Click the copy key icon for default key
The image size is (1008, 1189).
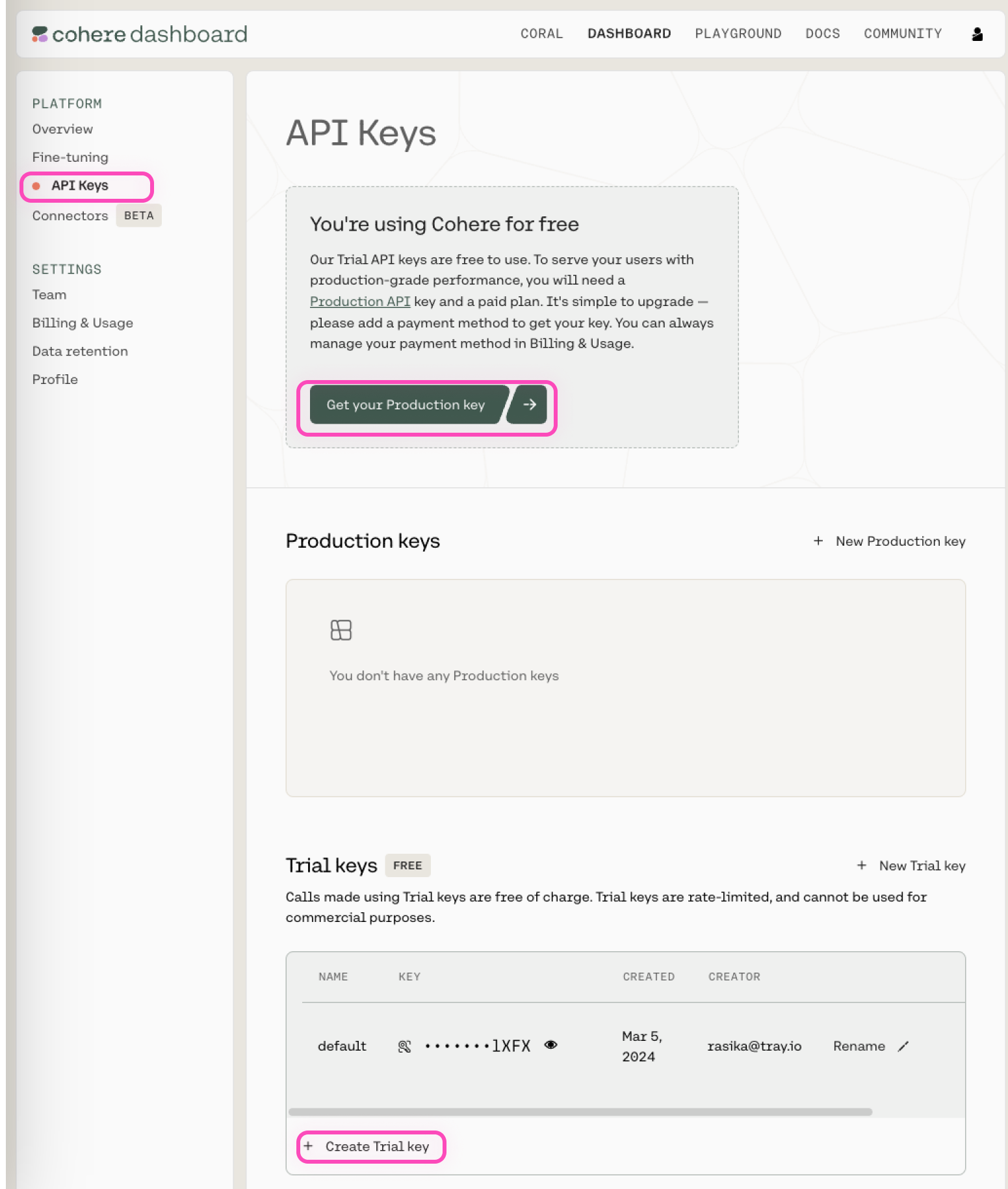tap(404, 1046)
